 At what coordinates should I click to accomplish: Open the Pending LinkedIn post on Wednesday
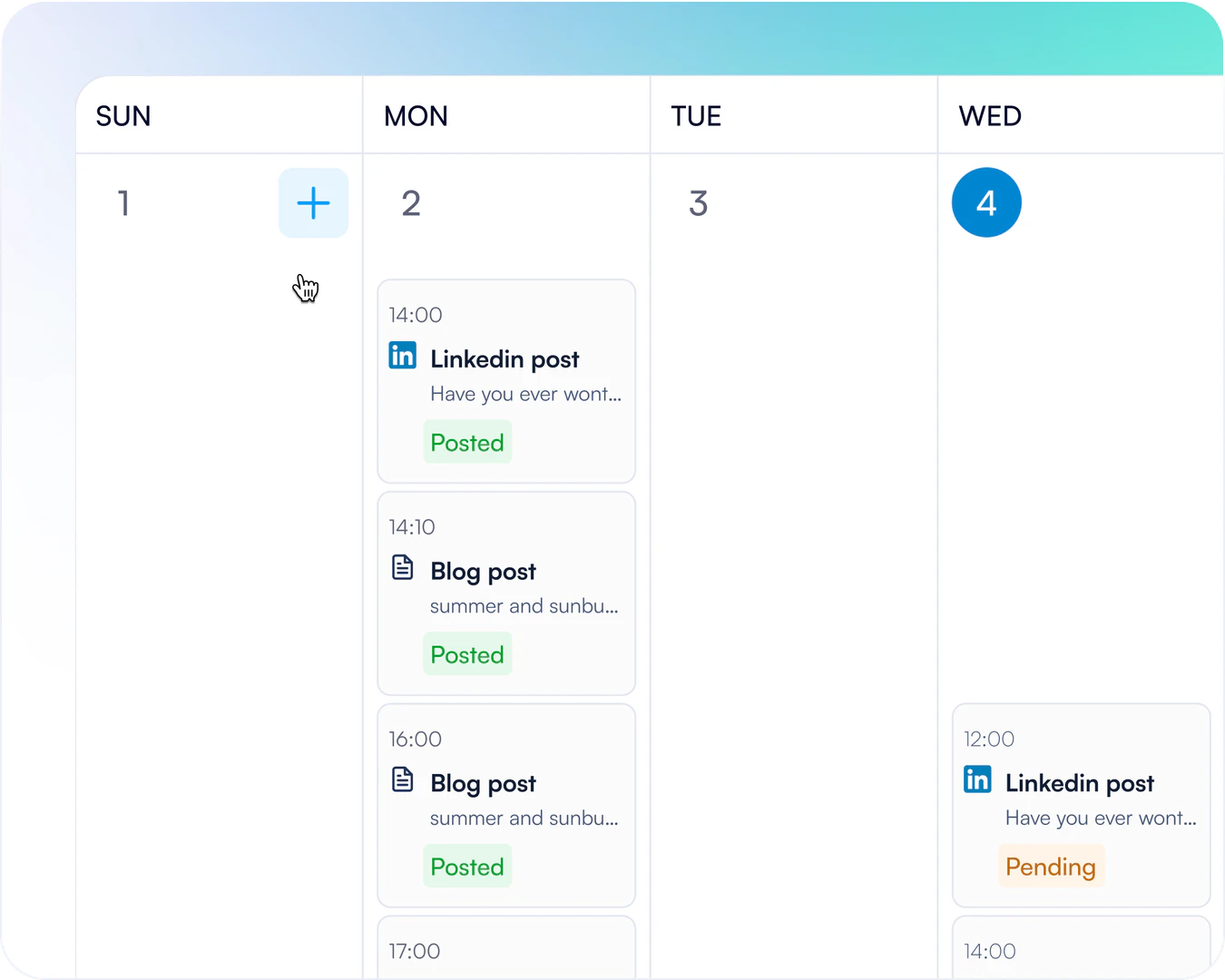pos(1081,805)
